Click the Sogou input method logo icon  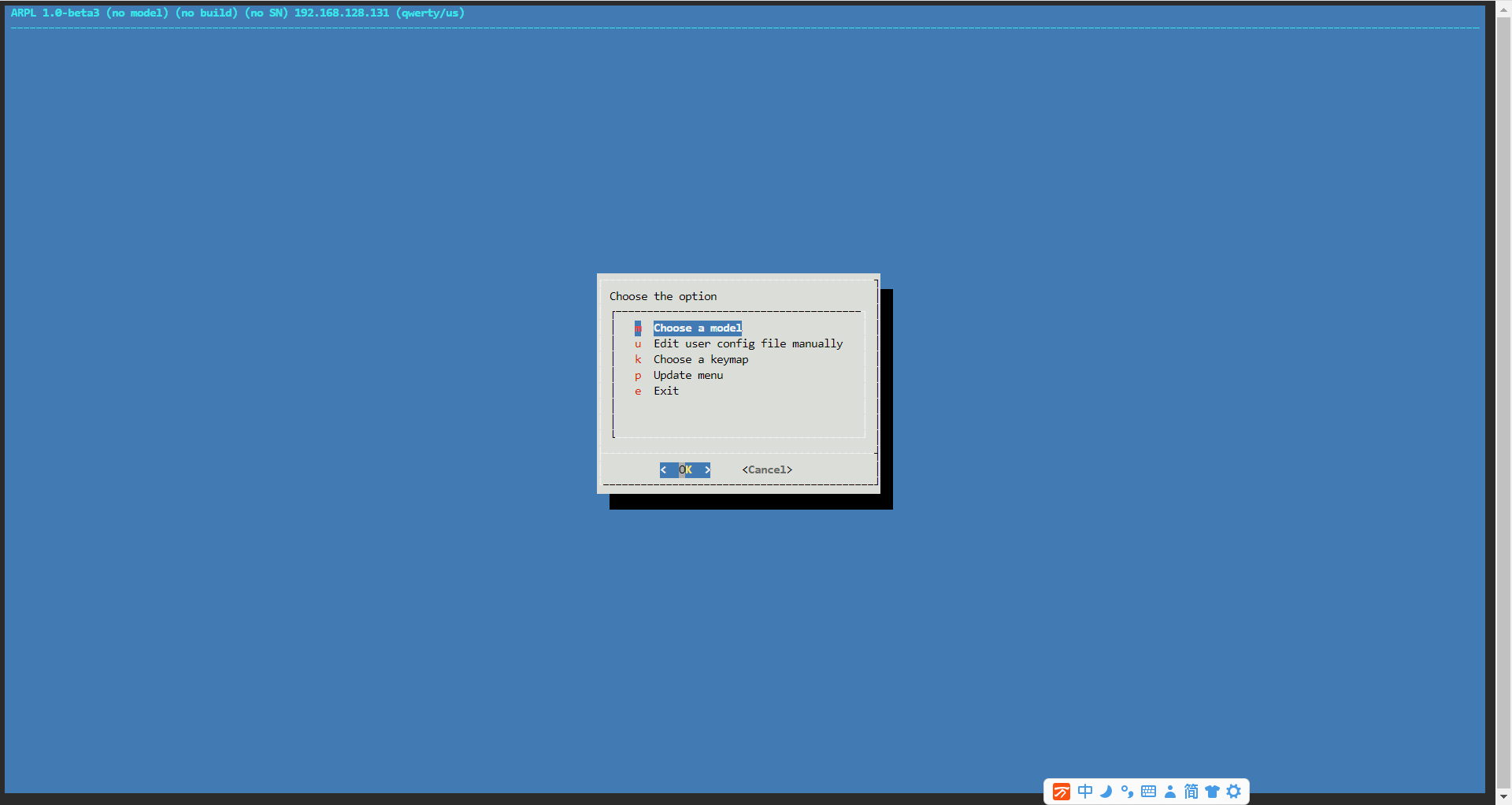[1062, 792]
